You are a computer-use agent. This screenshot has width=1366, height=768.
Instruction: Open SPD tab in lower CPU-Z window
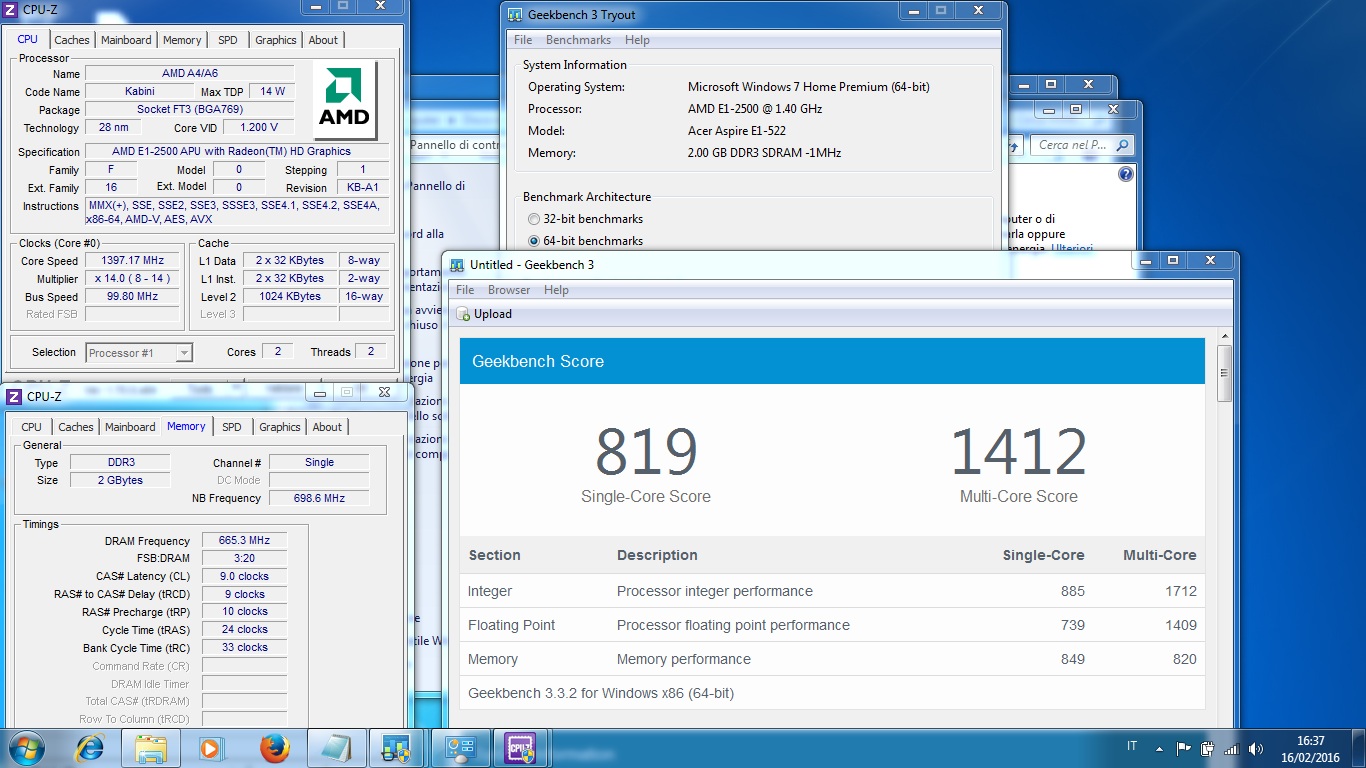coord(232,427)
